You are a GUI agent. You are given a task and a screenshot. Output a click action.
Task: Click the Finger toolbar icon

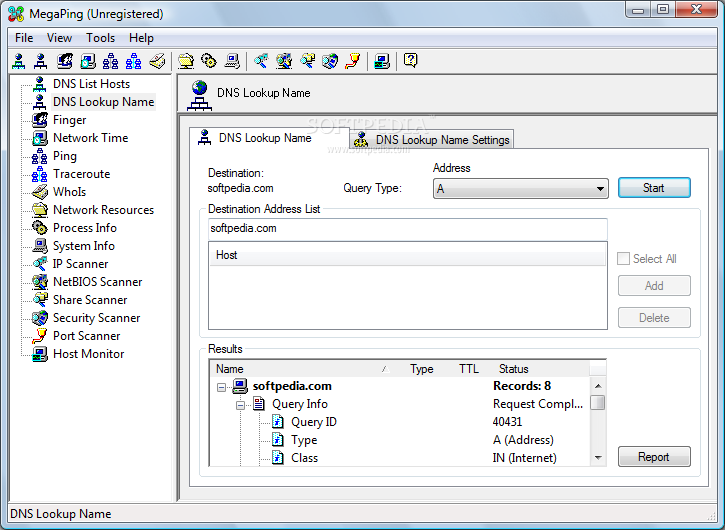tap(65, 61)
